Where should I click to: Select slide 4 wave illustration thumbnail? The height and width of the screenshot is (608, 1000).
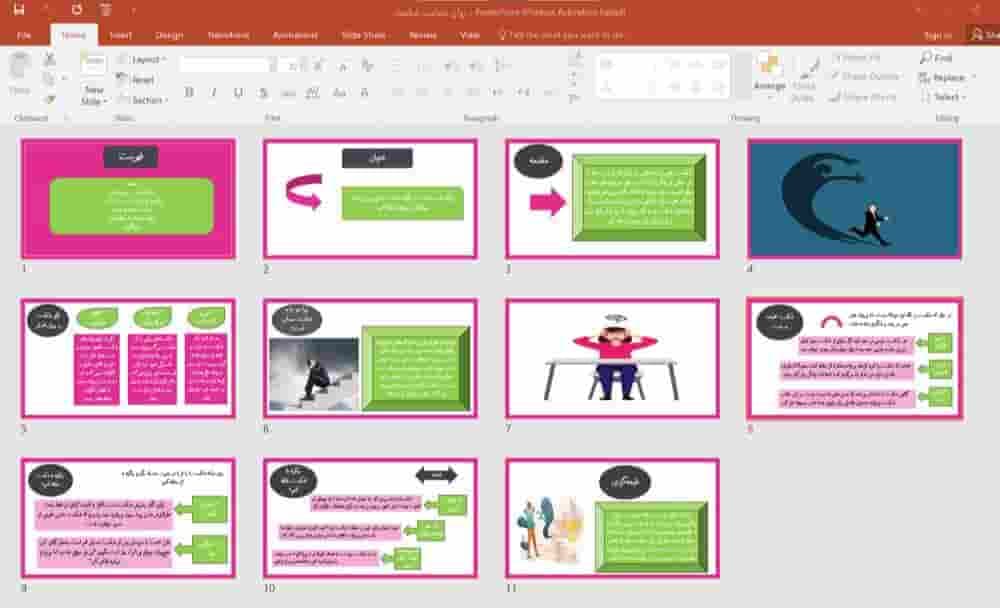click(x=854, y=199)
